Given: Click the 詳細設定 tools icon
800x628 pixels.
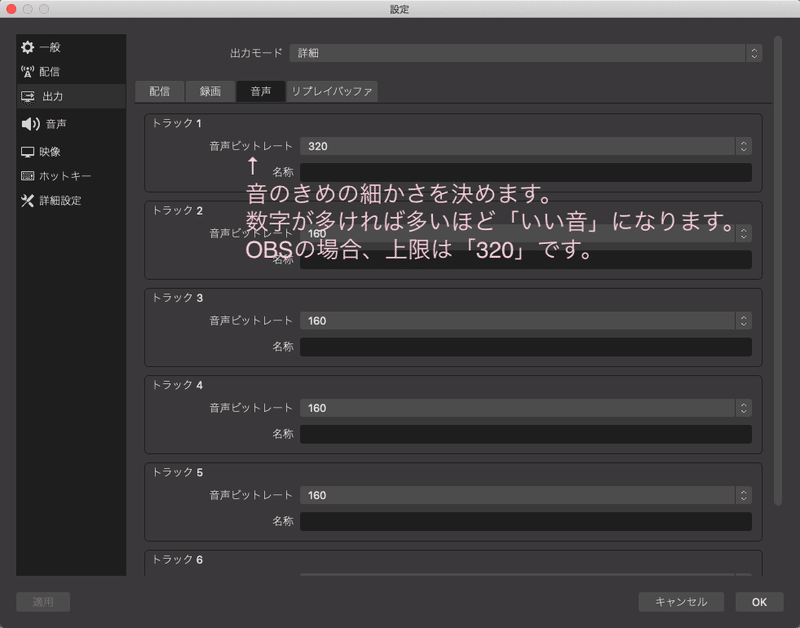Looking at the screenshot, I should point(28,200).
